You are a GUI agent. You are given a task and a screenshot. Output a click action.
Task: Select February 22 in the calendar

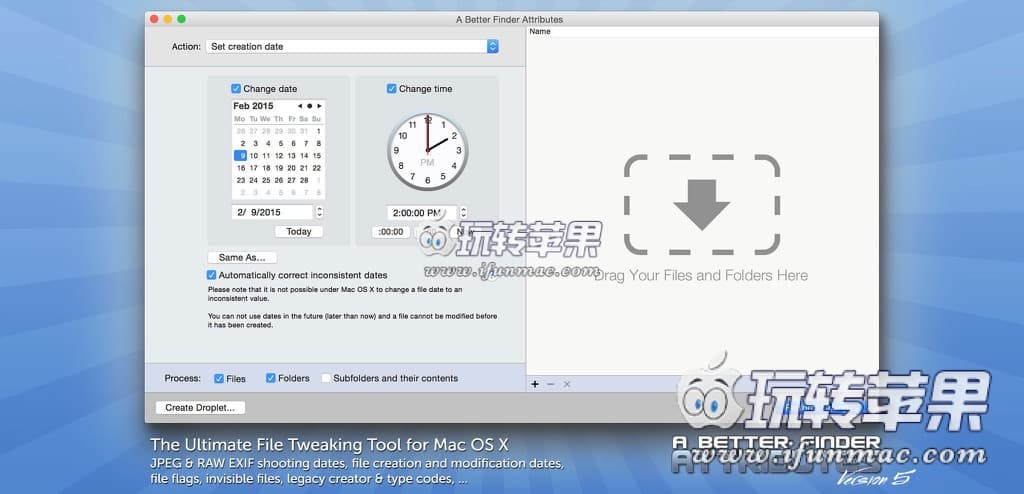click(317, 168)
